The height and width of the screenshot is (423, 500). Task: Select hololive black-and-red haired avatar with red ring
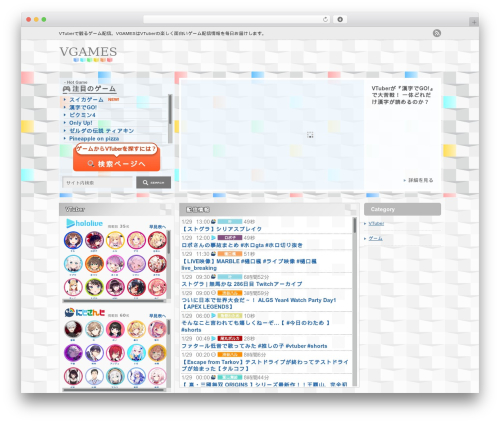tap(136, 287)
